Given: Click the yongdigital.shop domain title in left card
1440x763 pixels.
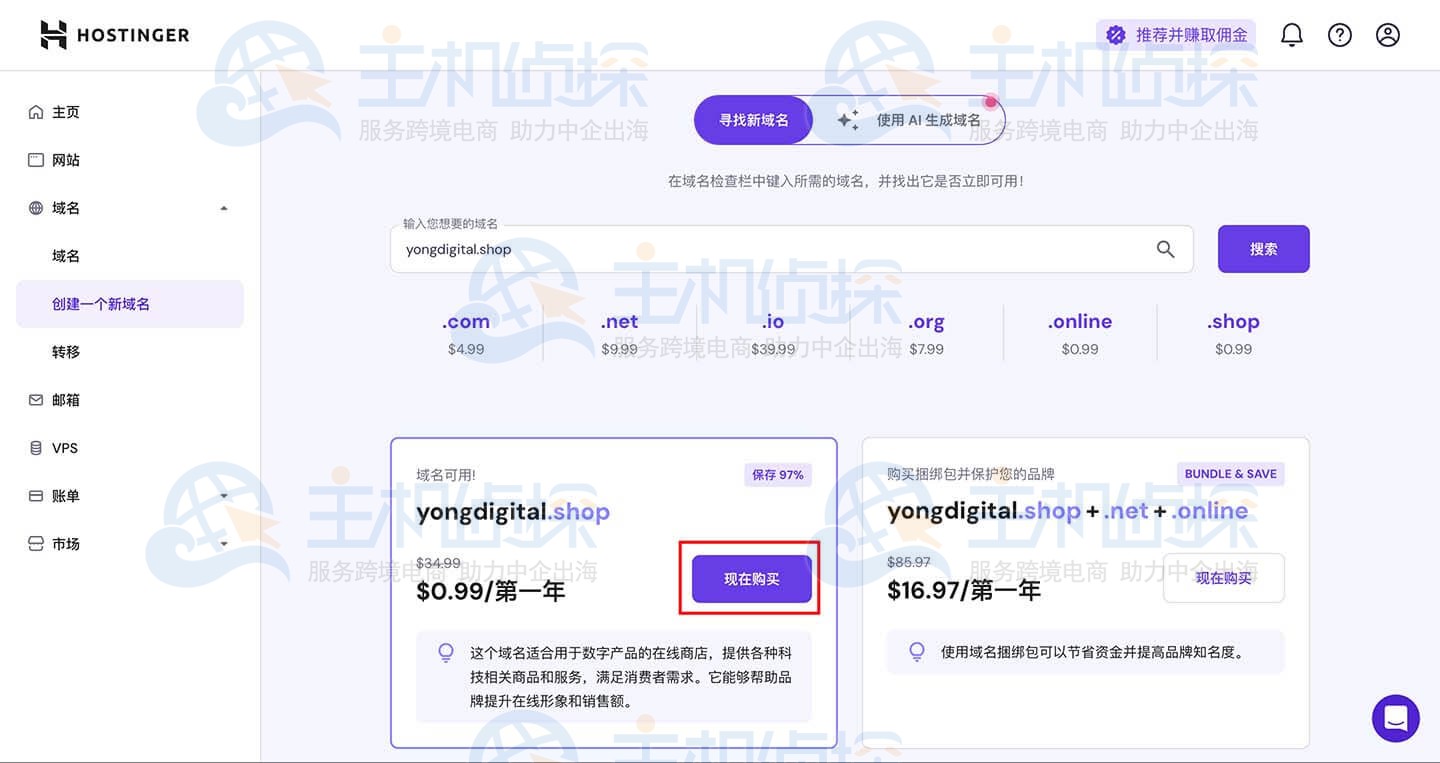Looking at the screenshot, I should 513,512.
